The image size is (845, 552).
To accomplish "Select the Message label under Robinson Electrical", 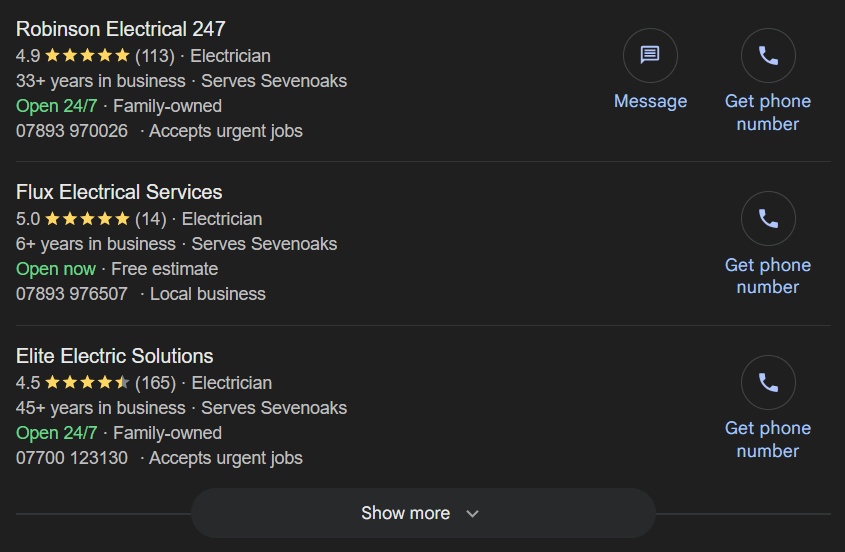I will (x=650, y=101).
